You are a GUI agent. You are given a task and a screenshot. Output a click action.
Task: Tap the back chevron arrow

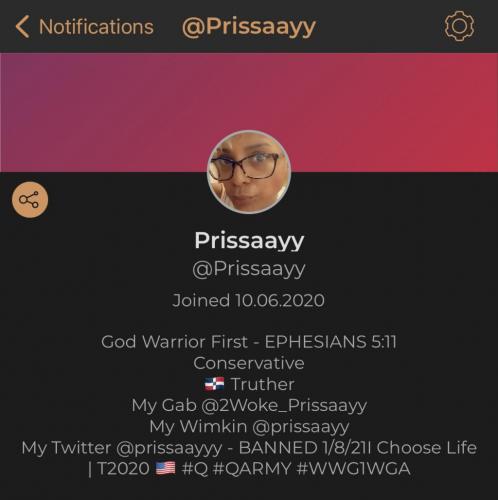22,27
